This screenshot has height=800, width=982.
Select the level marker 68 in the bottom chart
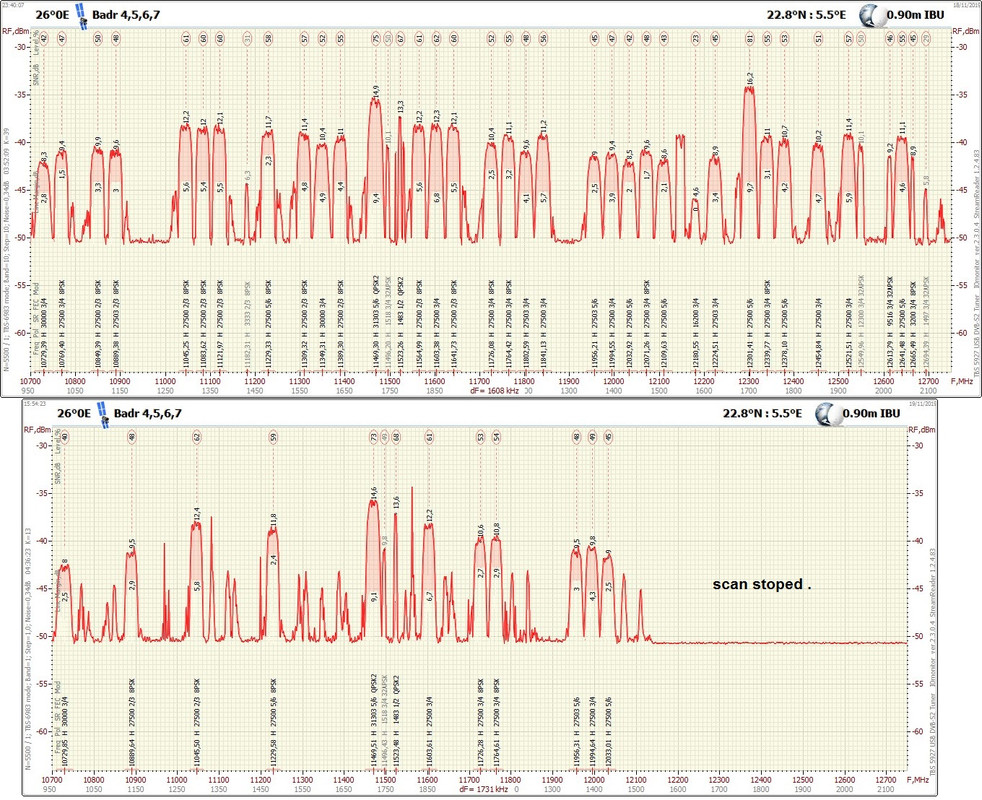(x=396, y=437)
